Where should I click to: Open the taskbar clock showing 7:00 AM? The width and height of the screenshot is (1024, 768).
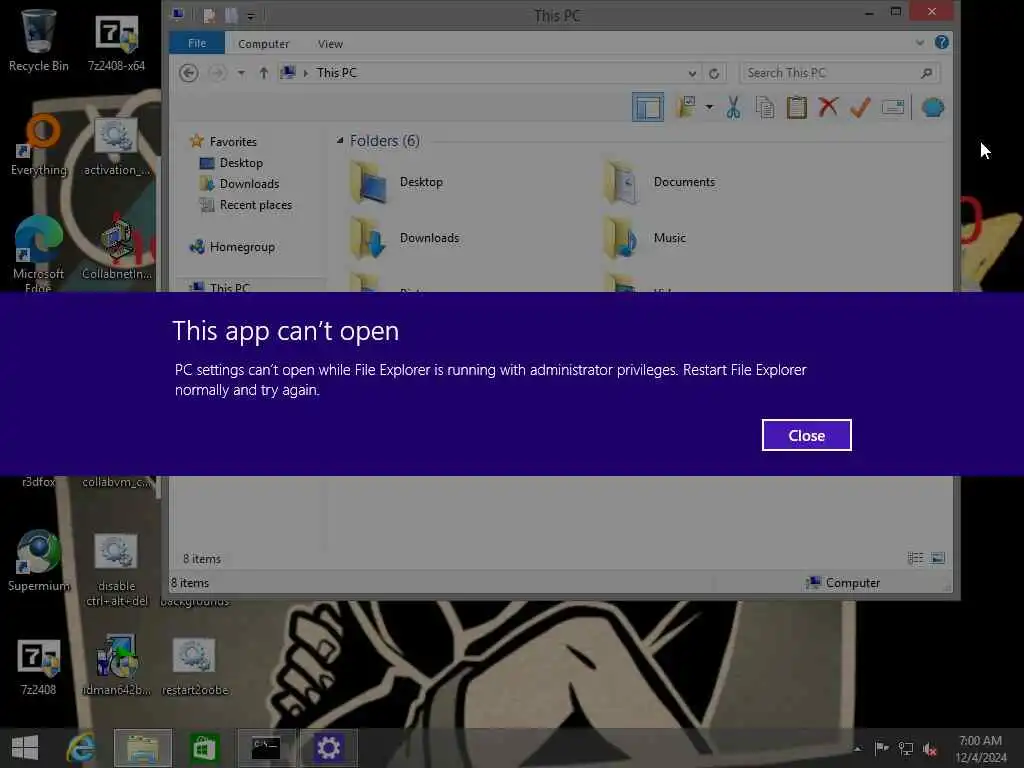point(980,748)
